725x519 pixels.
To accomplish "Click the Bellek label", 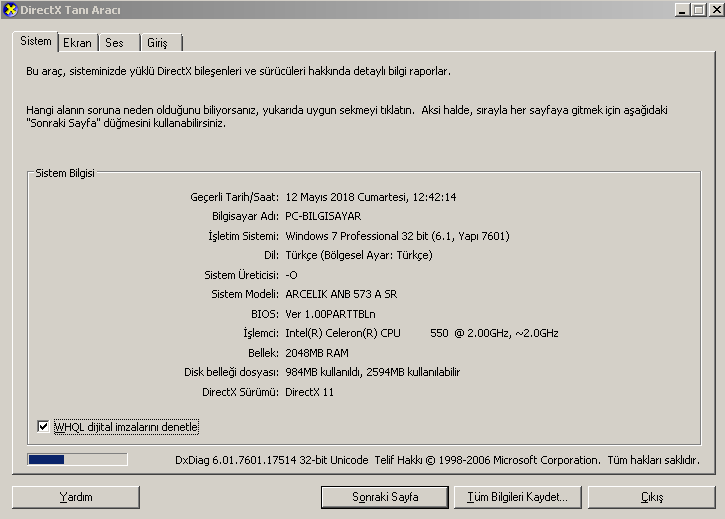I will [x=263, y=353].
